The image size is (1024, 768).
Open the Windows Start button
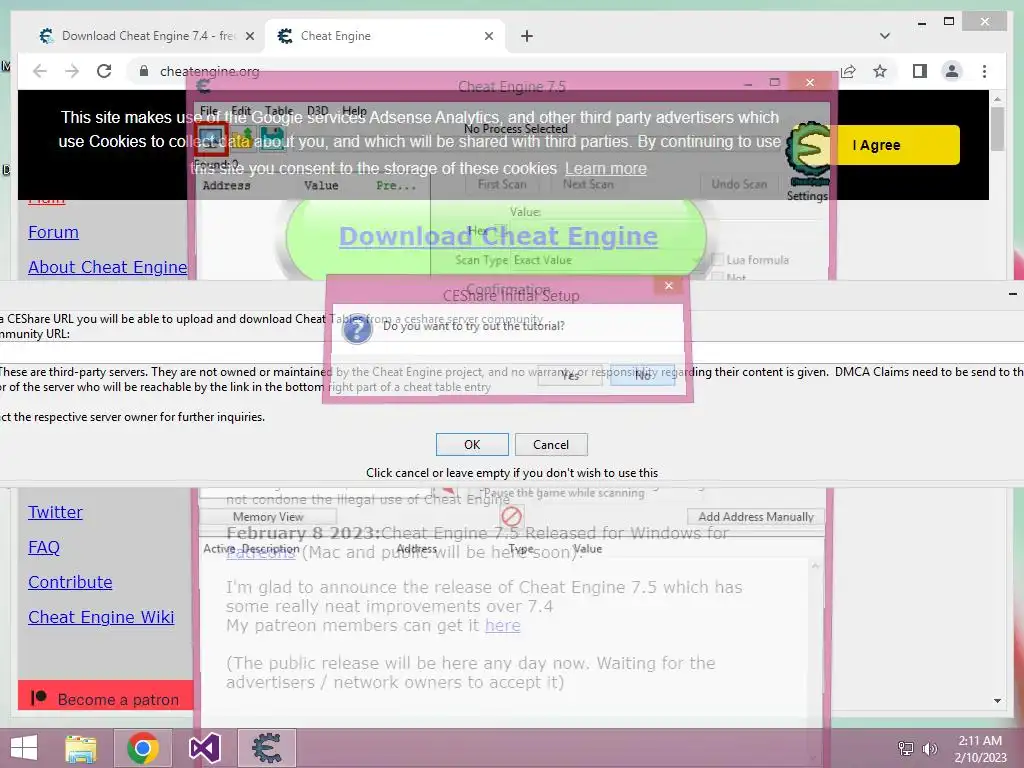[24, 748]
